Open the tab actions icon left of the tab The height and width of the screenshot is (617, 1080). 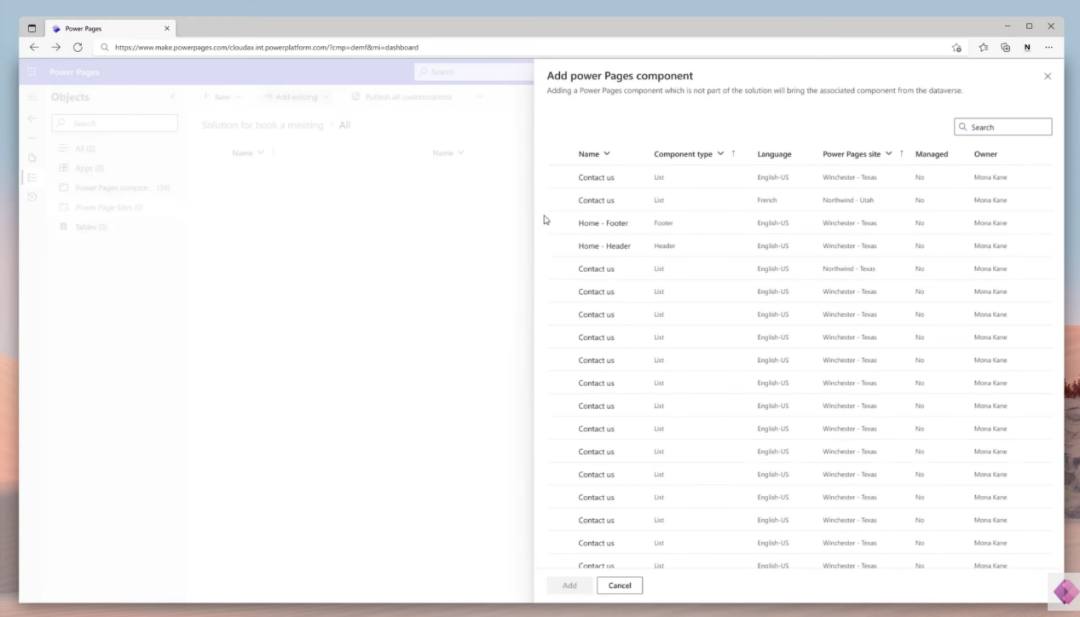click(x=32, y=28)
